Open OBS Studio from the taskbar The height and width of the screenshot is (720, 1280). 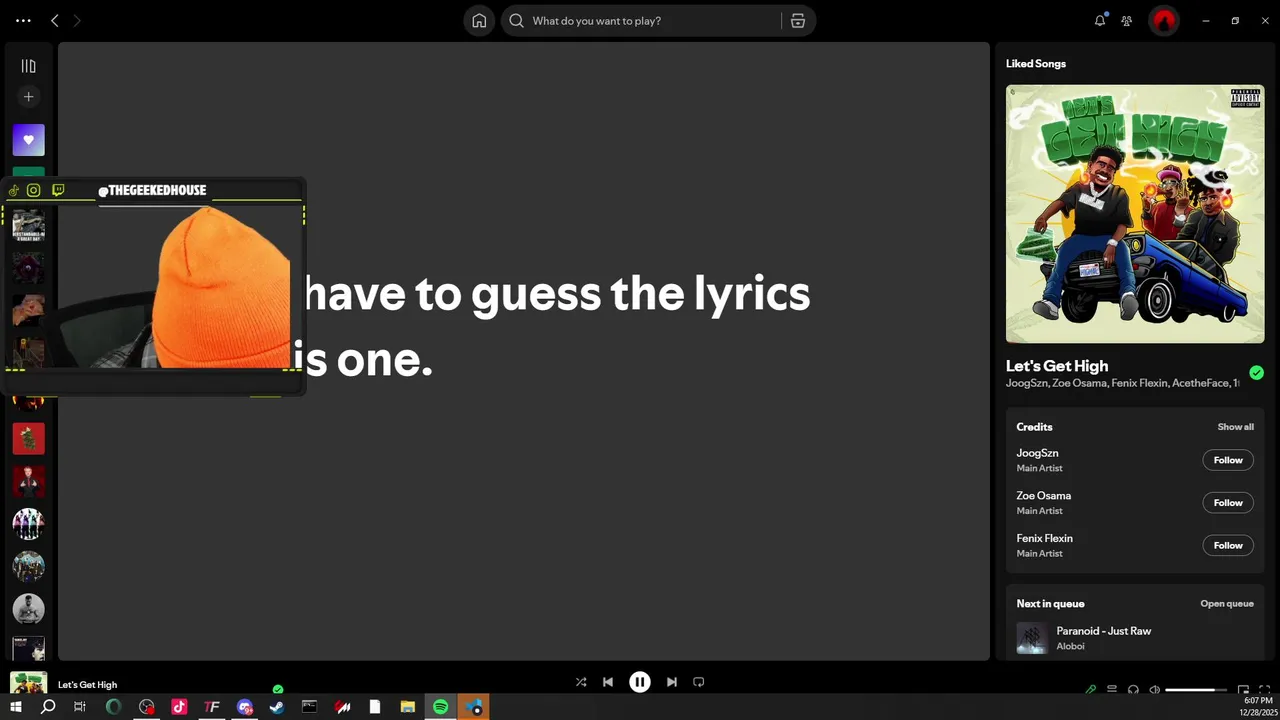click(x=147, y=707)
